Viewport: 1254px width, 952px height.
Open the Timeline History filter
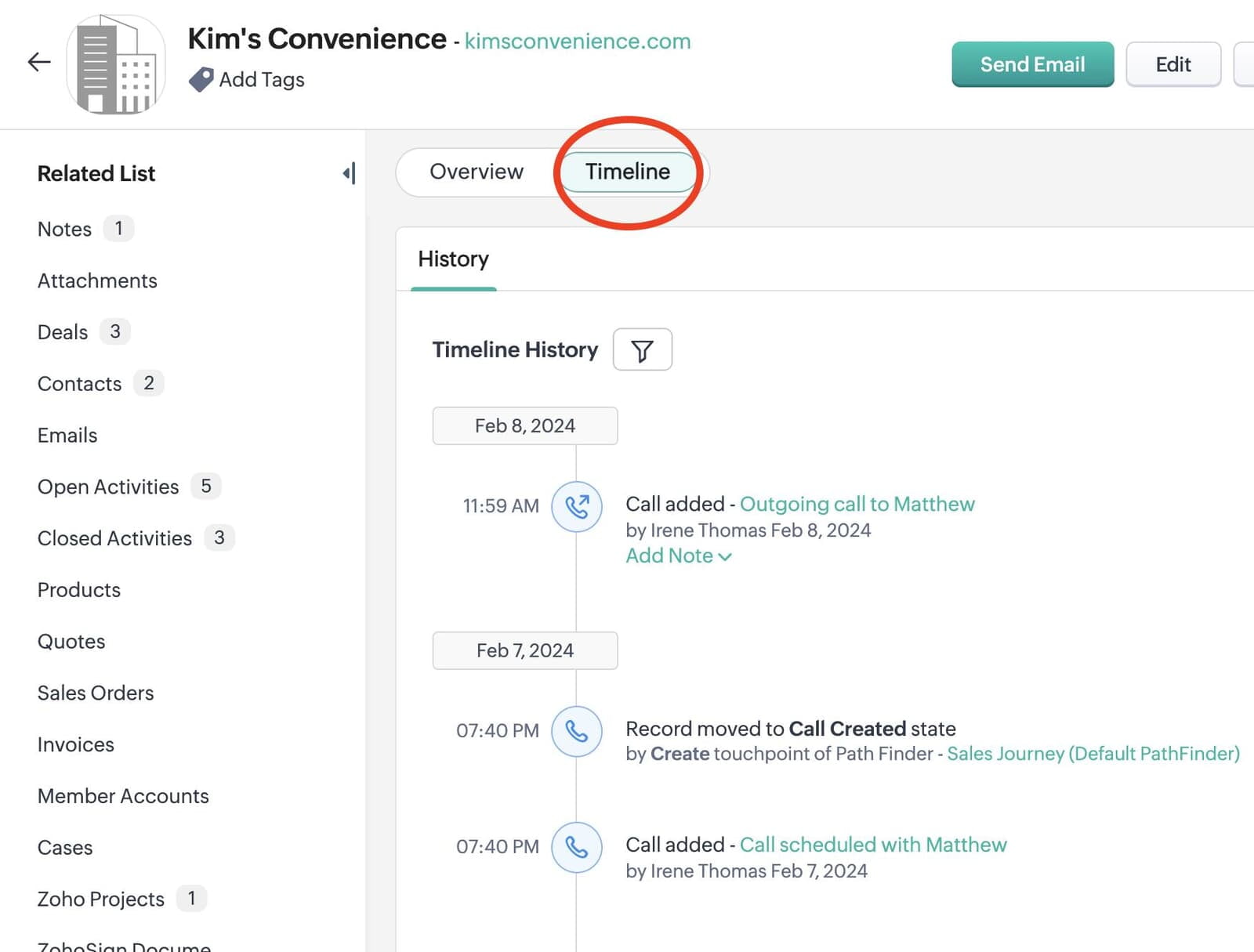643,349
